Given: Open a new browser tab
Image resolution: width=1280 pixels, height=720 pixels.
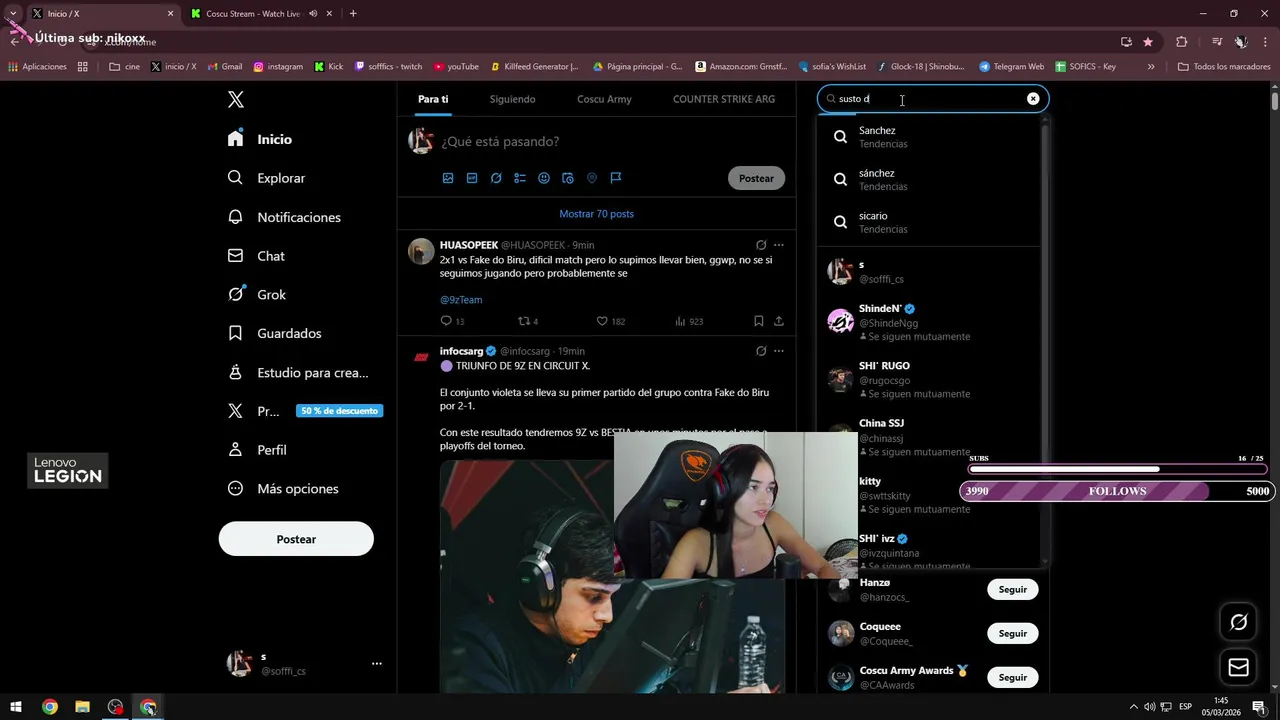Looking at the screenshot, I should coord(353,14).
